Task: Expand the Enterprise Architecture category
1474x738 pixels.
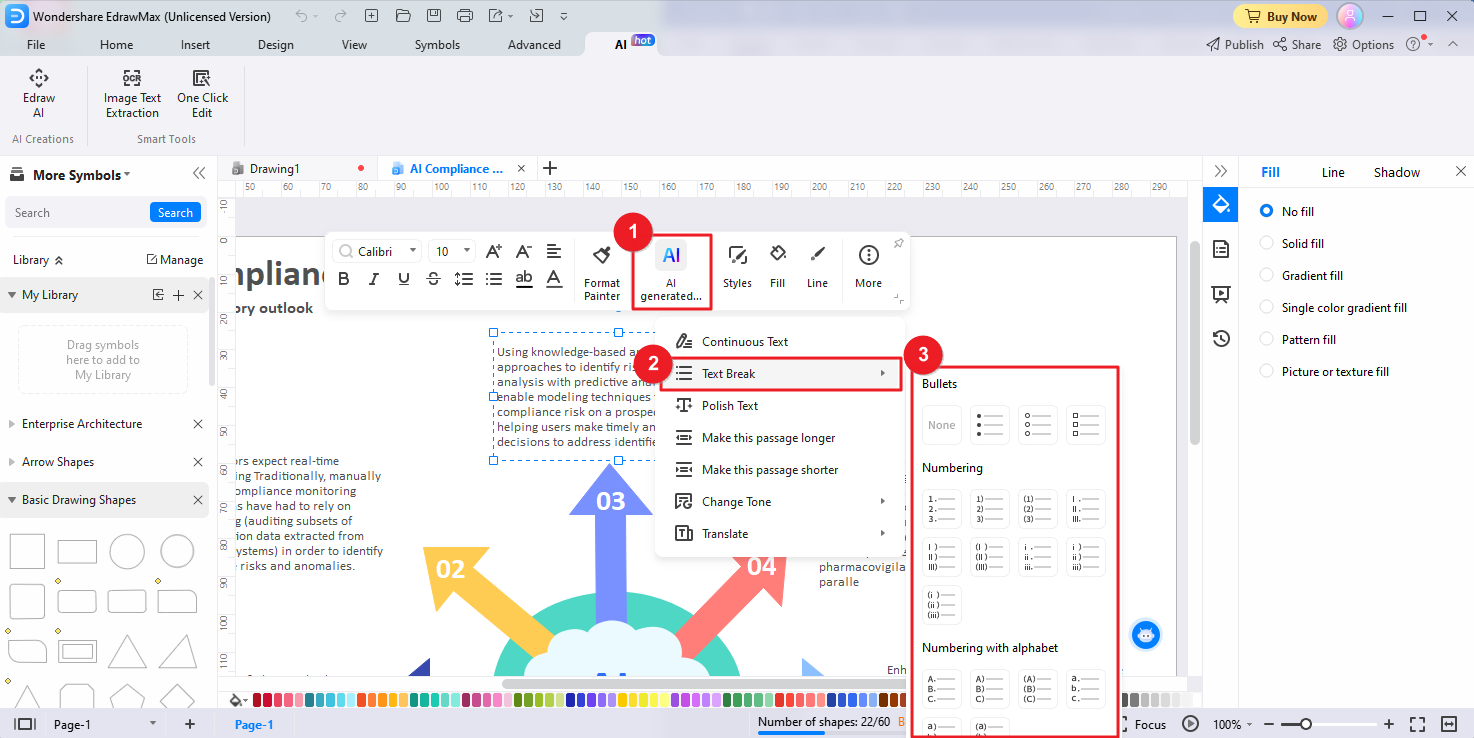Action: coord(13,424)
